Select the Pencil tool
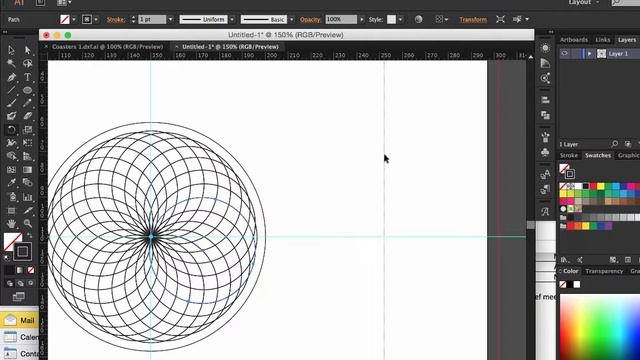The image size is (640, 360). coord(27,103)
